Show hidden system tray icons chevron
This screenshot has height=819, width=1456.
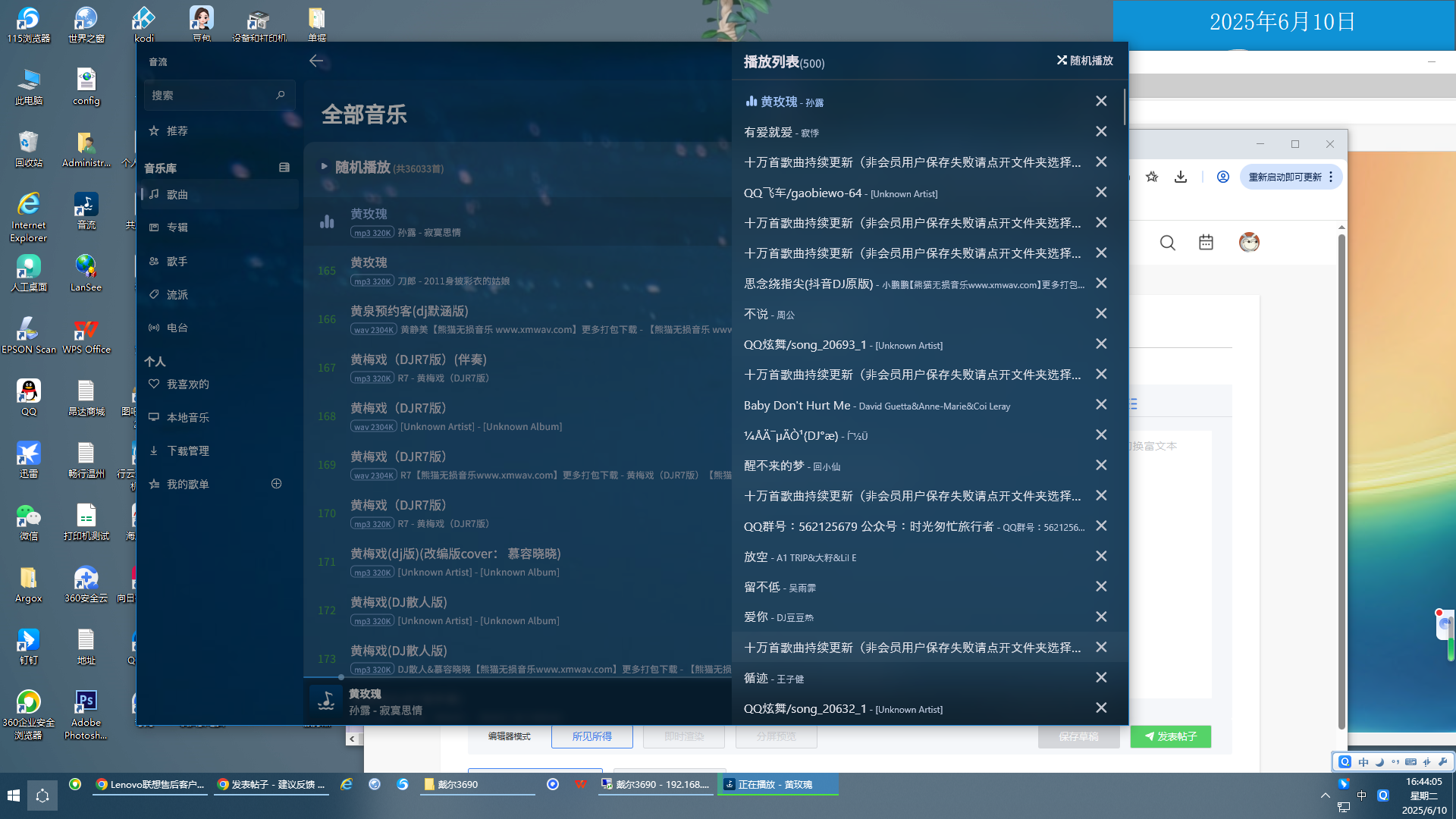coord(1325,795)
